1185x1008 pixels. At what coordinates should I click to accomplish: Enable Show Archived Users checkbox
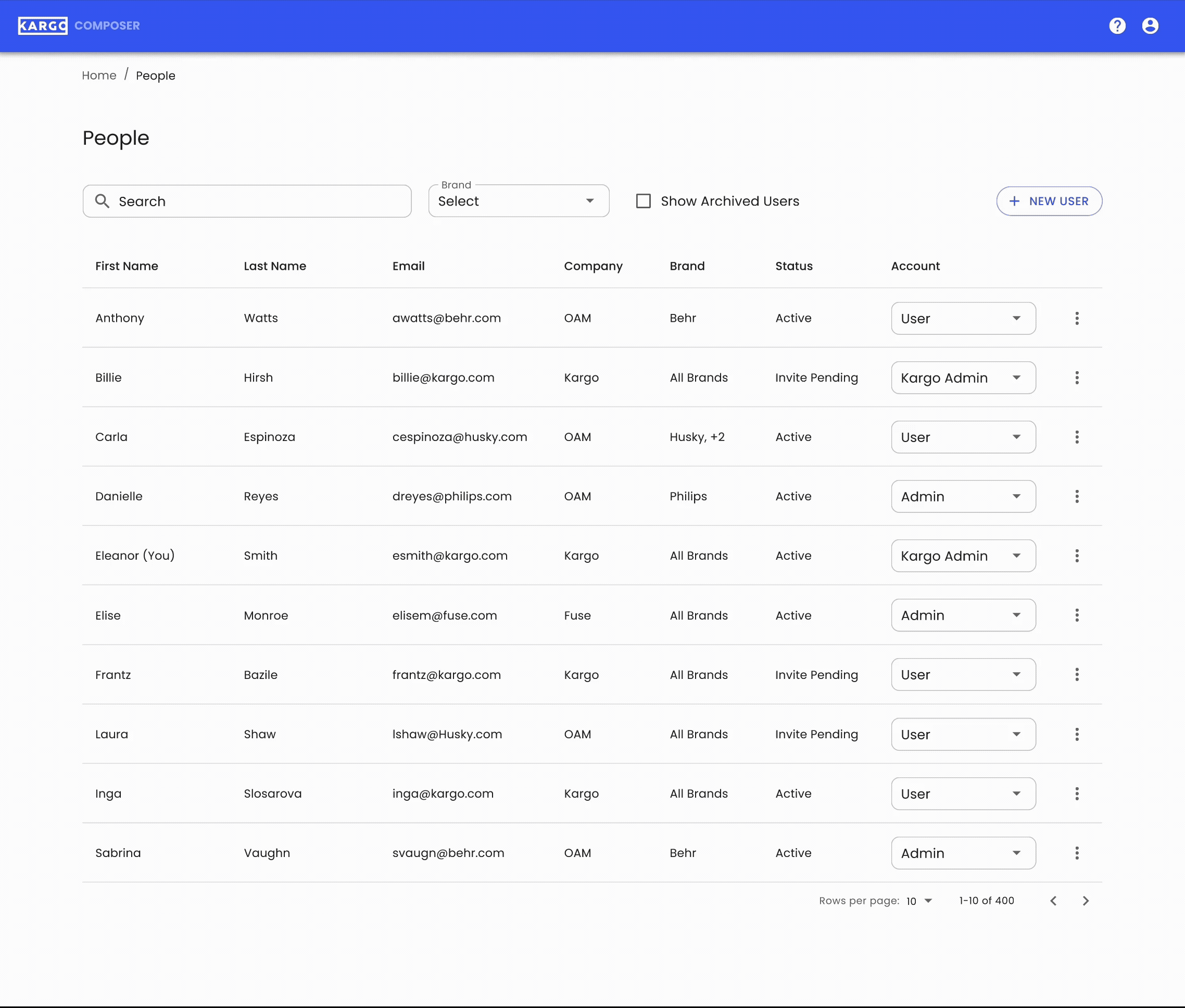(644, 201)
